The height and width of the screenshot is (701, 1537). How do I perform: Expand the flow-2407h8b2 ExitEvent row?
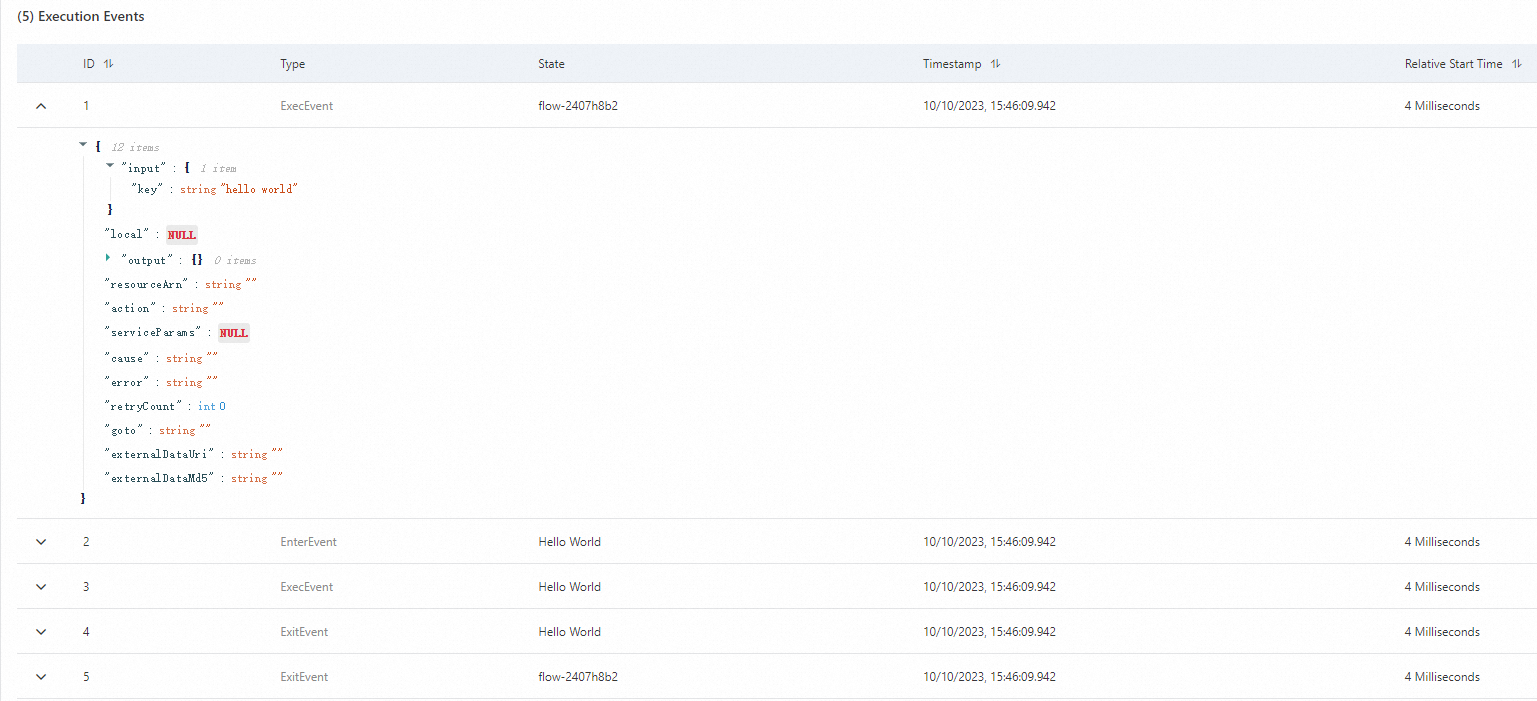tap(40, 676)
